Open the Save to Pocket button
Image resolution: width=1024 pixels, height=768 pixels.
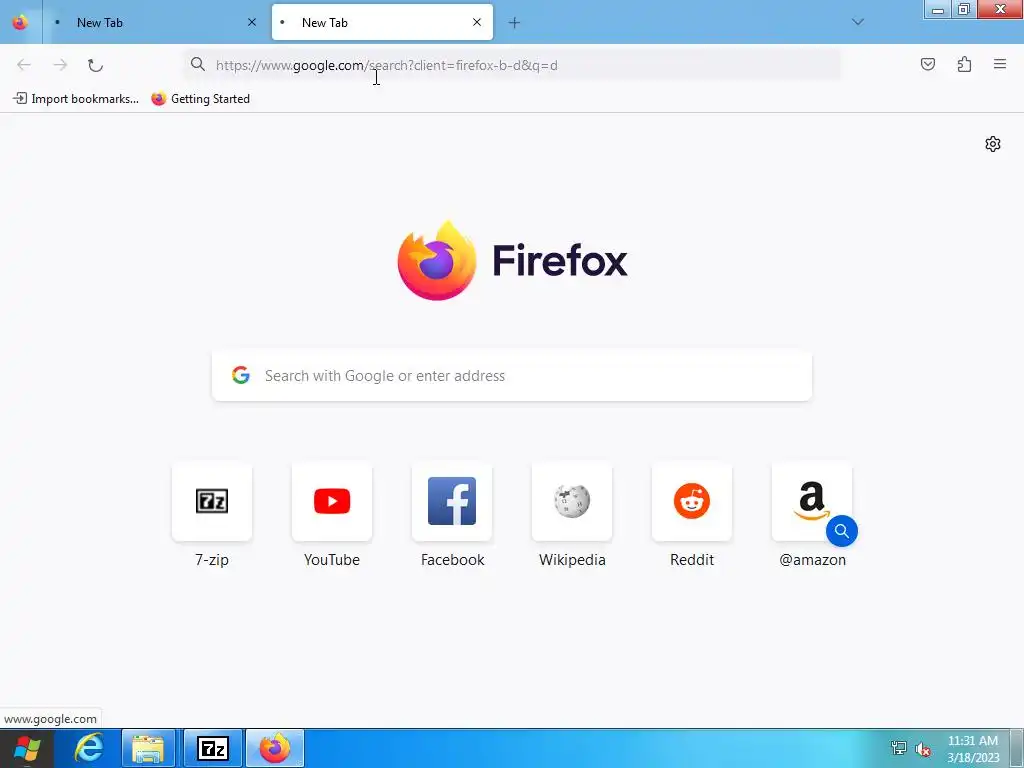[x=927, y=64]
